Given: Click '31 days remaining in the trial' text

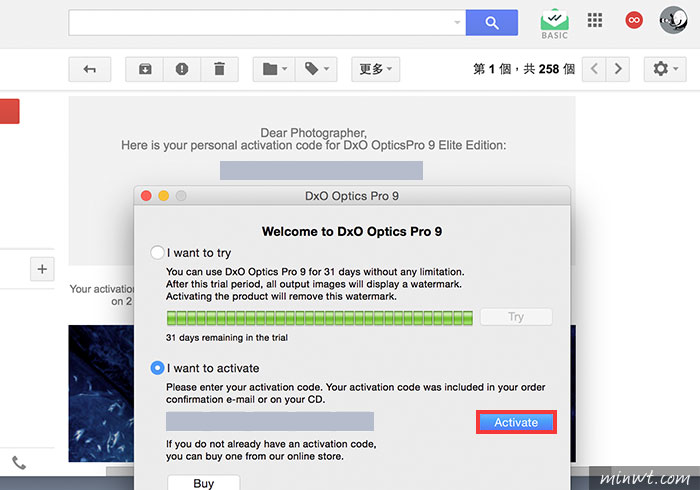Looking at the screenshot, I should [x=227, y=338].
